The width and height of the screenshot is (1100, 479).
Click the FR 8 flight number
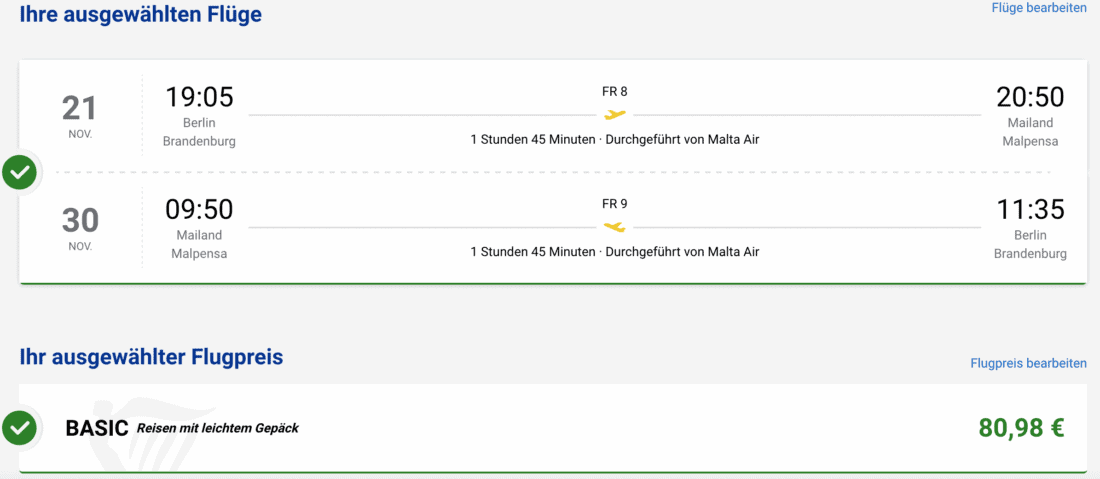click(x=615, y=92)
